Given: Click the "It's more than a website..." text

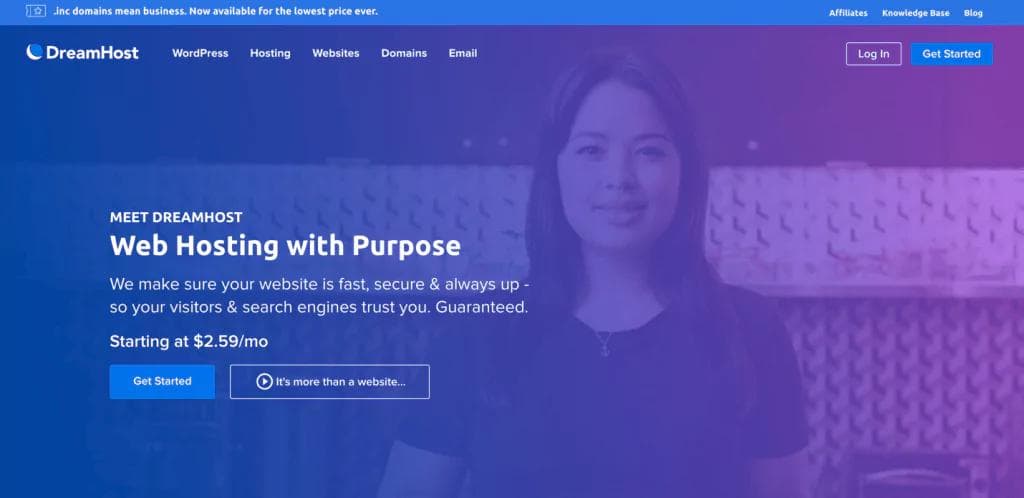Looking at the screenshot, I should pyautogui.click(x=340, y=382).
